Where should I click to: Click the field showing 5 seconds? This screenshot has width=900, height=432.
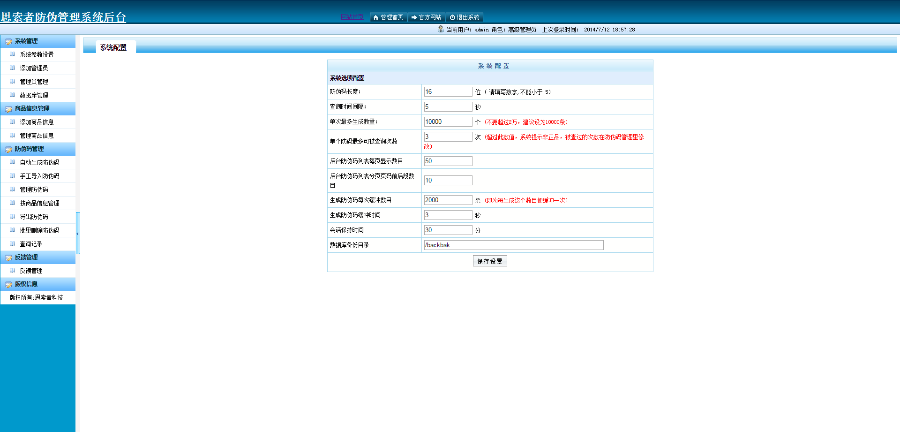(x=448, y=106)
